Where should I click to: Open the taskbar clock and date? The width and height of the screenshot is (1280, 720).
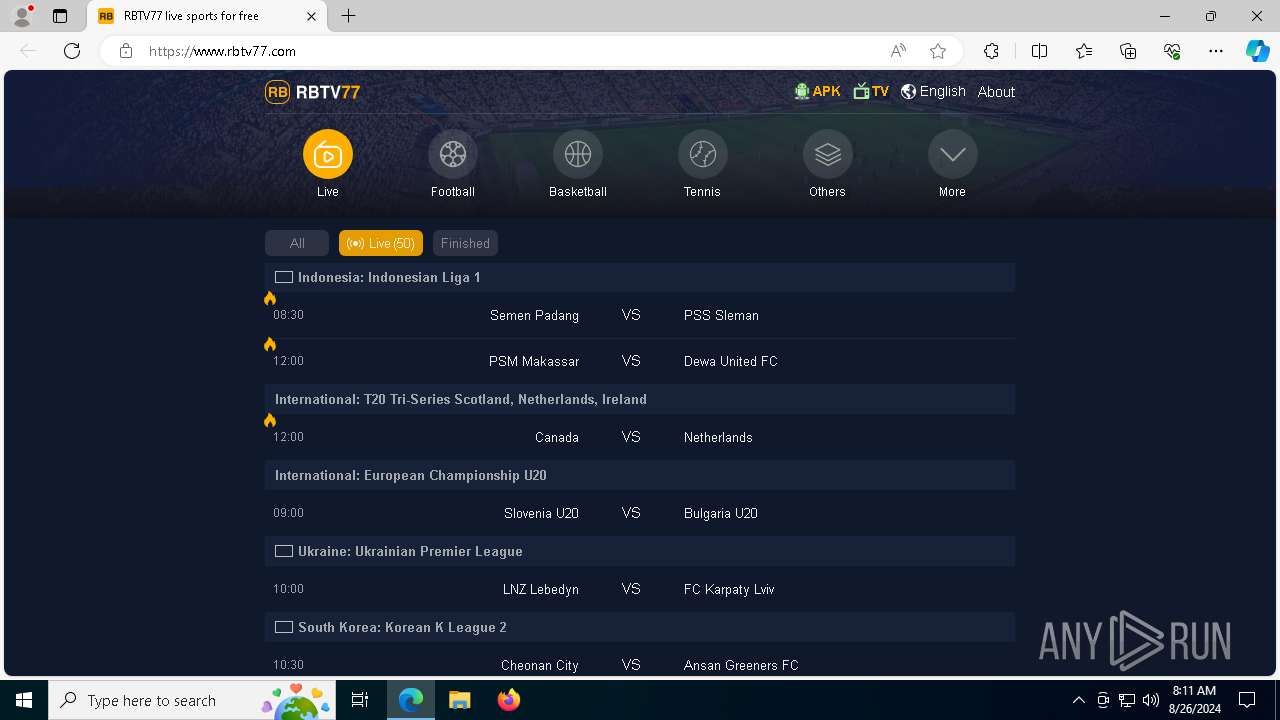(1193, 700)
